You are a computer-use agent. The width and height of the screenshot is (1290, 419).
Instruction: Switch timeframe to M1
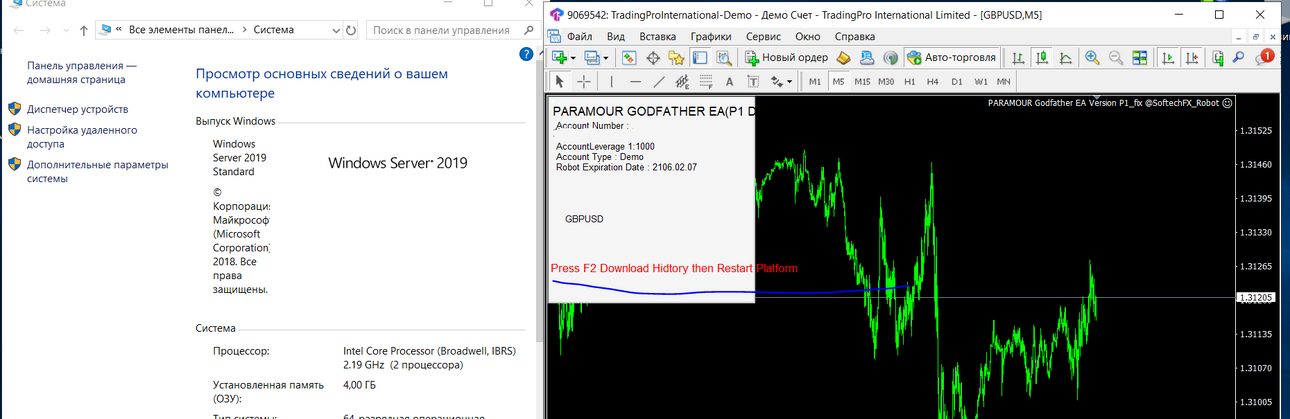815,81
